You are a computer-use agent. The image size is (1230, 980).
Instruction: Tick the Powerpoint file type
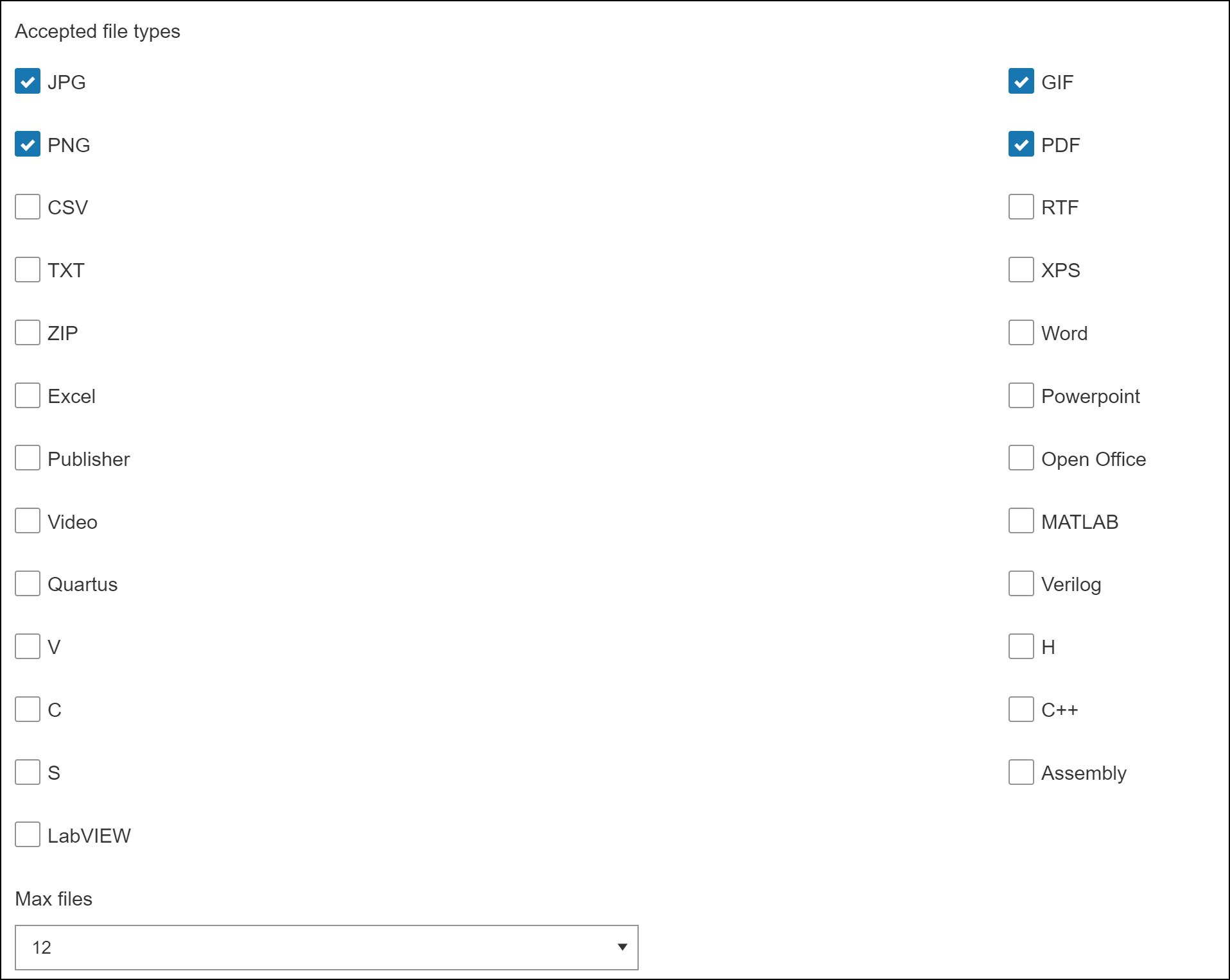(x=1021, y=396)
